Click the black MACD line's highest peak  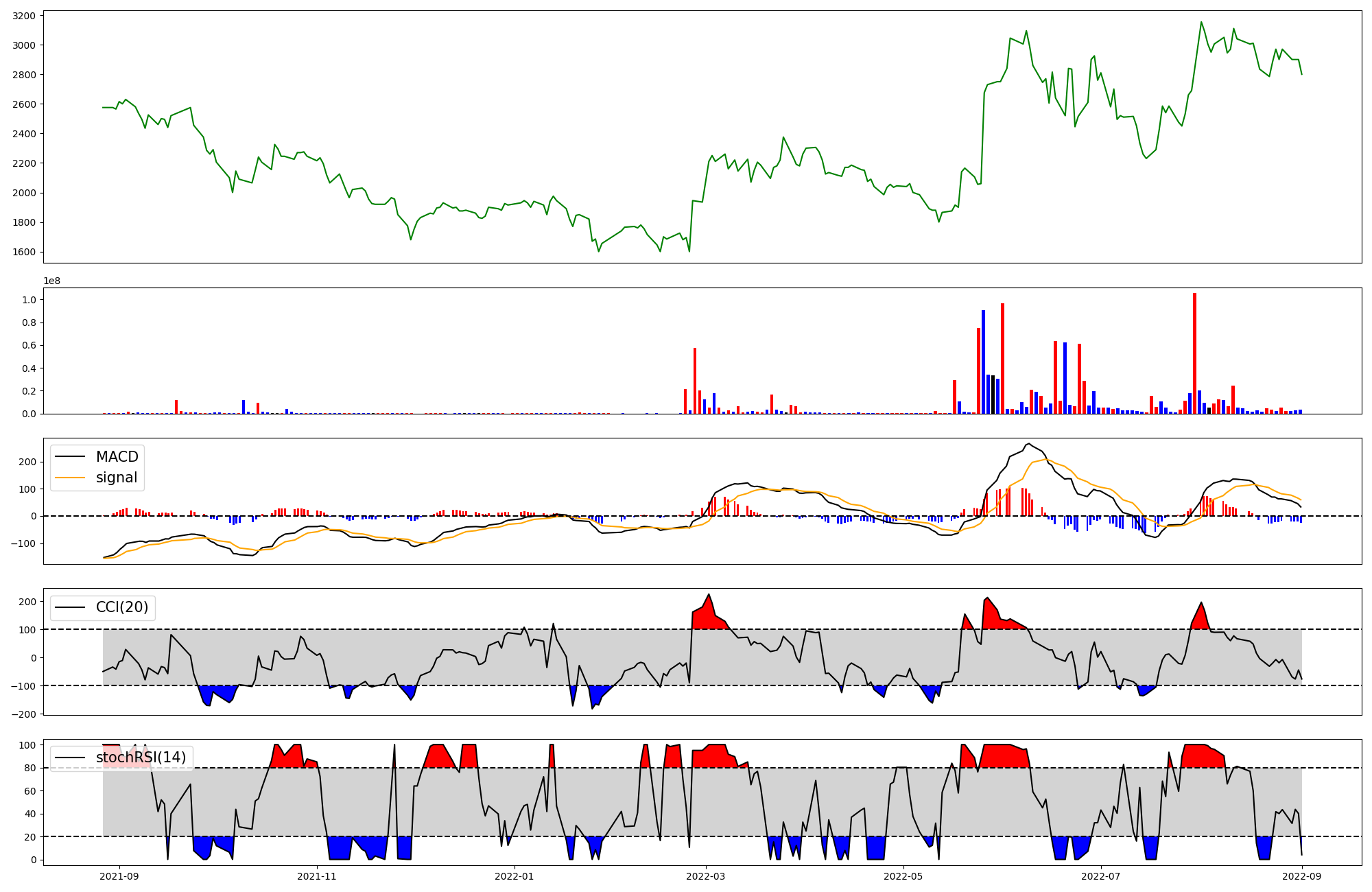[1028, 443]
